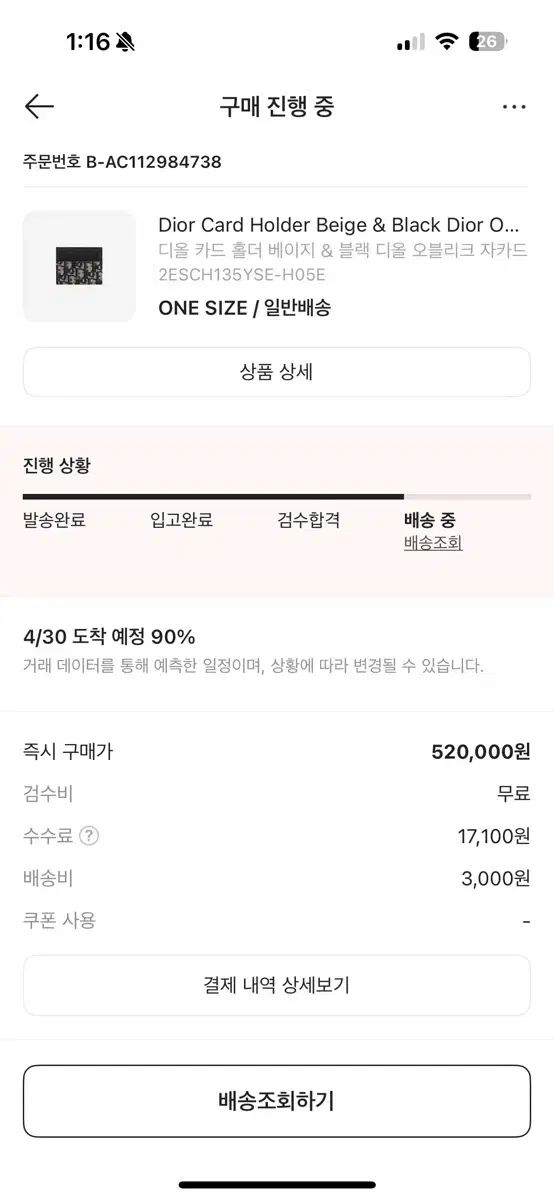The image size is (554, 1200).
Task: Tap the cellular signal bars icon
Action: (411, 42)
